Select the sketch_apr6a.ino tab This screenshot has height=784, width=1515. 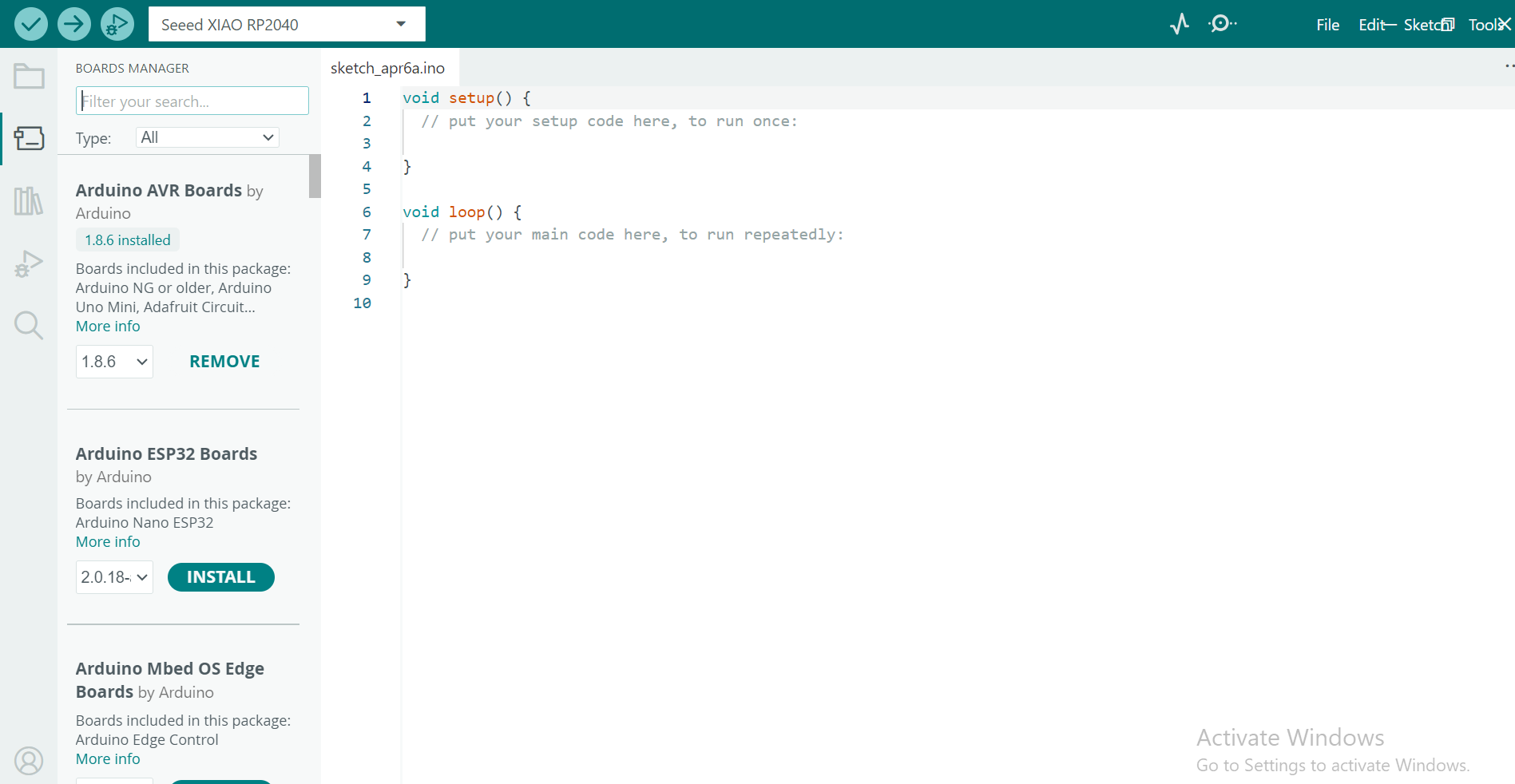point(388,68)
